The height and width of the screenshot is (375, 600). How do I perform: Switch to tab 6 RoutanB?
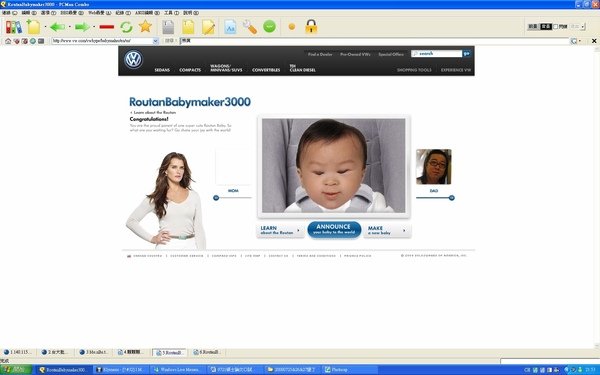(x=207, y=352)
